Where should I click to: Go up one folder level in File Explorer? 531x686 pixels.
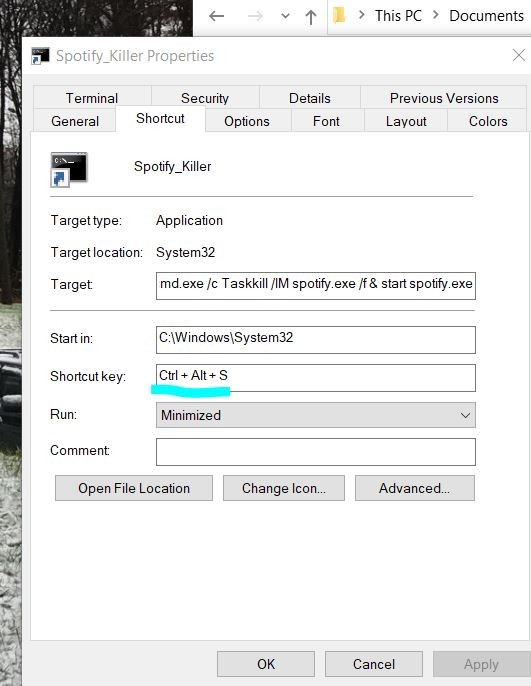(x=311, y=17)
